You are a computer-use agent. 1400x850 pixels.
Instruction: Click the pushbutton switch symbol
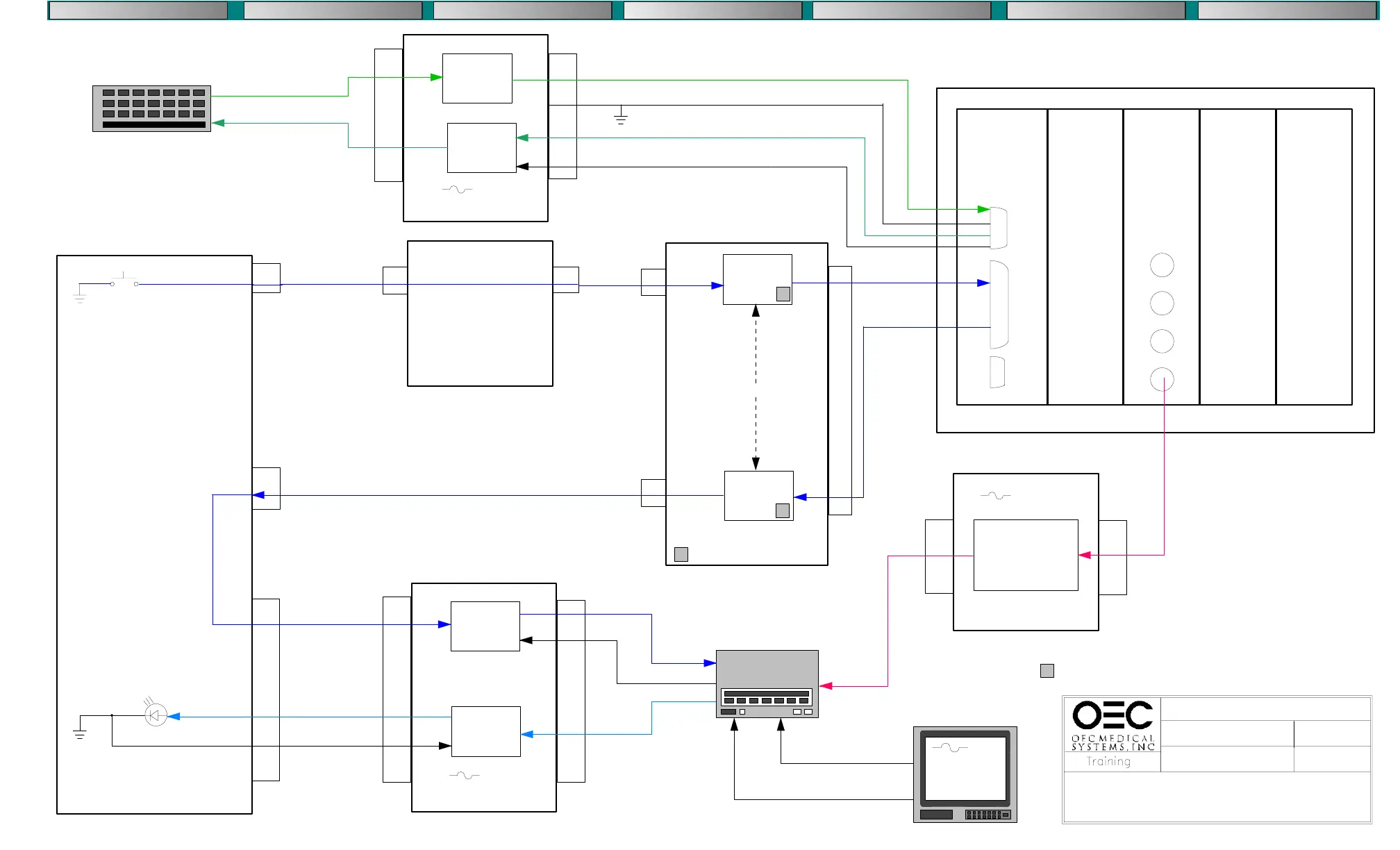point(124,281)
